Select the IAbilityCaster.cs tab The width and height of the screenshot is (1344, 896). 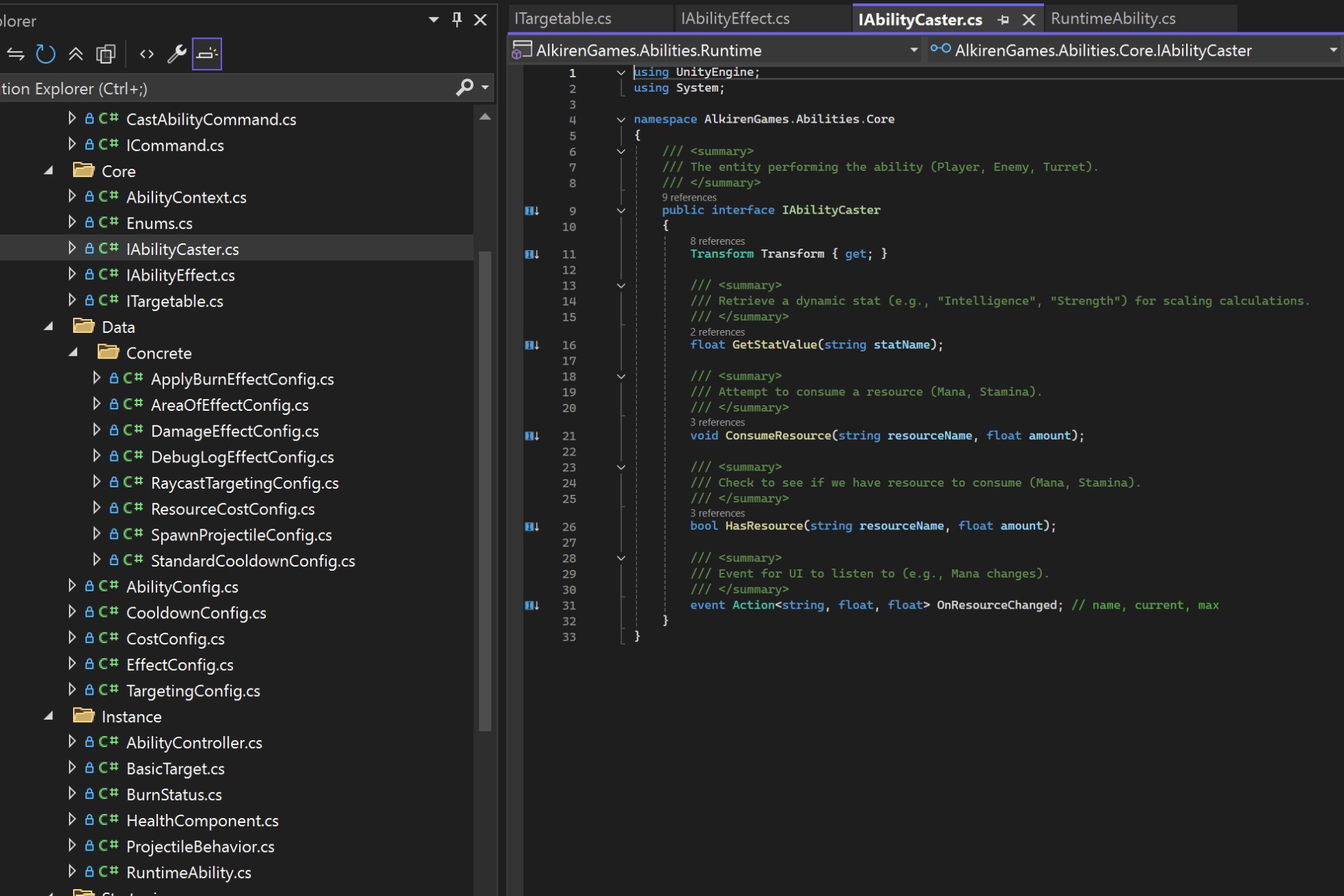point(920,20)
